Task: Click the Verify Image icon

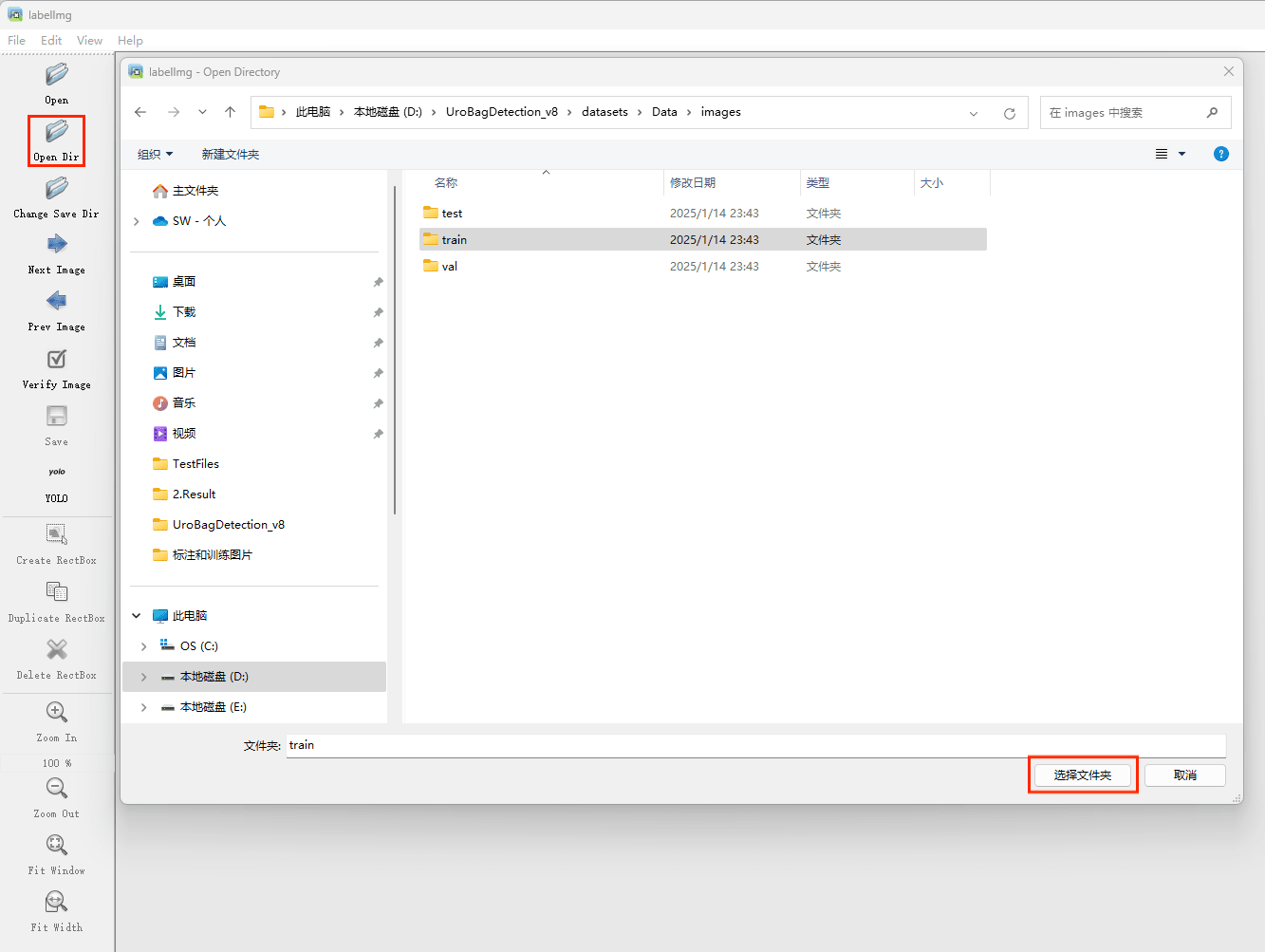Action: pos(57,360)
